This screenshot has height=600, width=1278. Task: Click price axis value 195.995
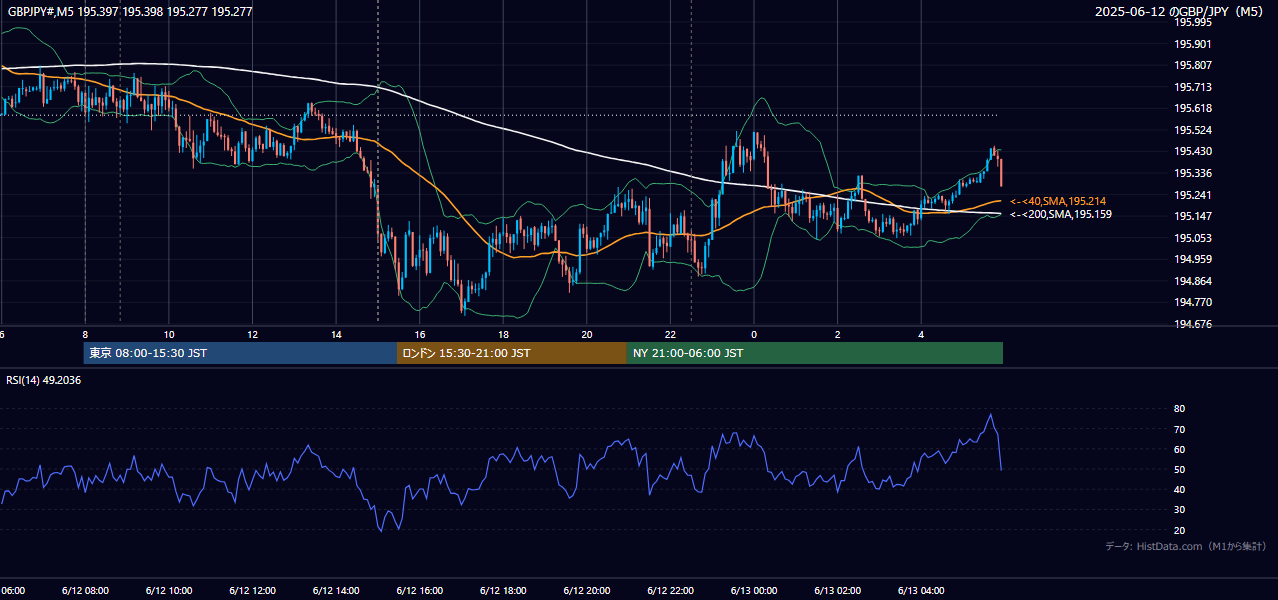(x=1192, y=22)
